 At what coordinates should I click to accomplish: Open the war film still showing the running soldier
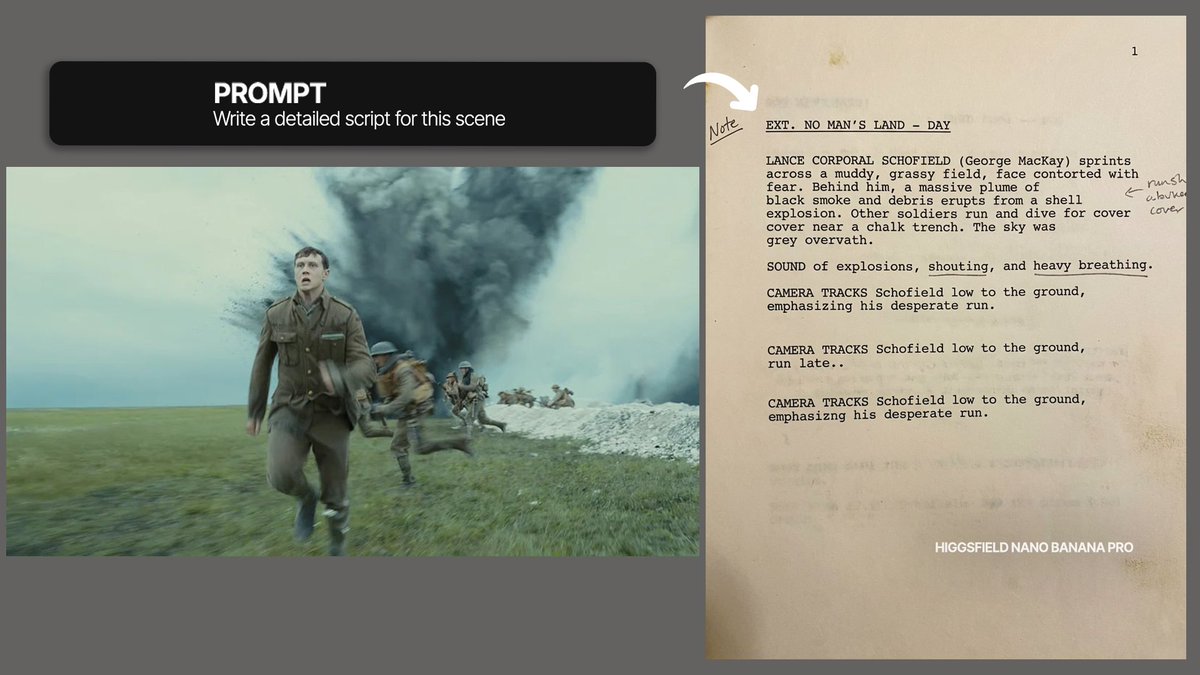pyautogui.click(x=353, y=361)
